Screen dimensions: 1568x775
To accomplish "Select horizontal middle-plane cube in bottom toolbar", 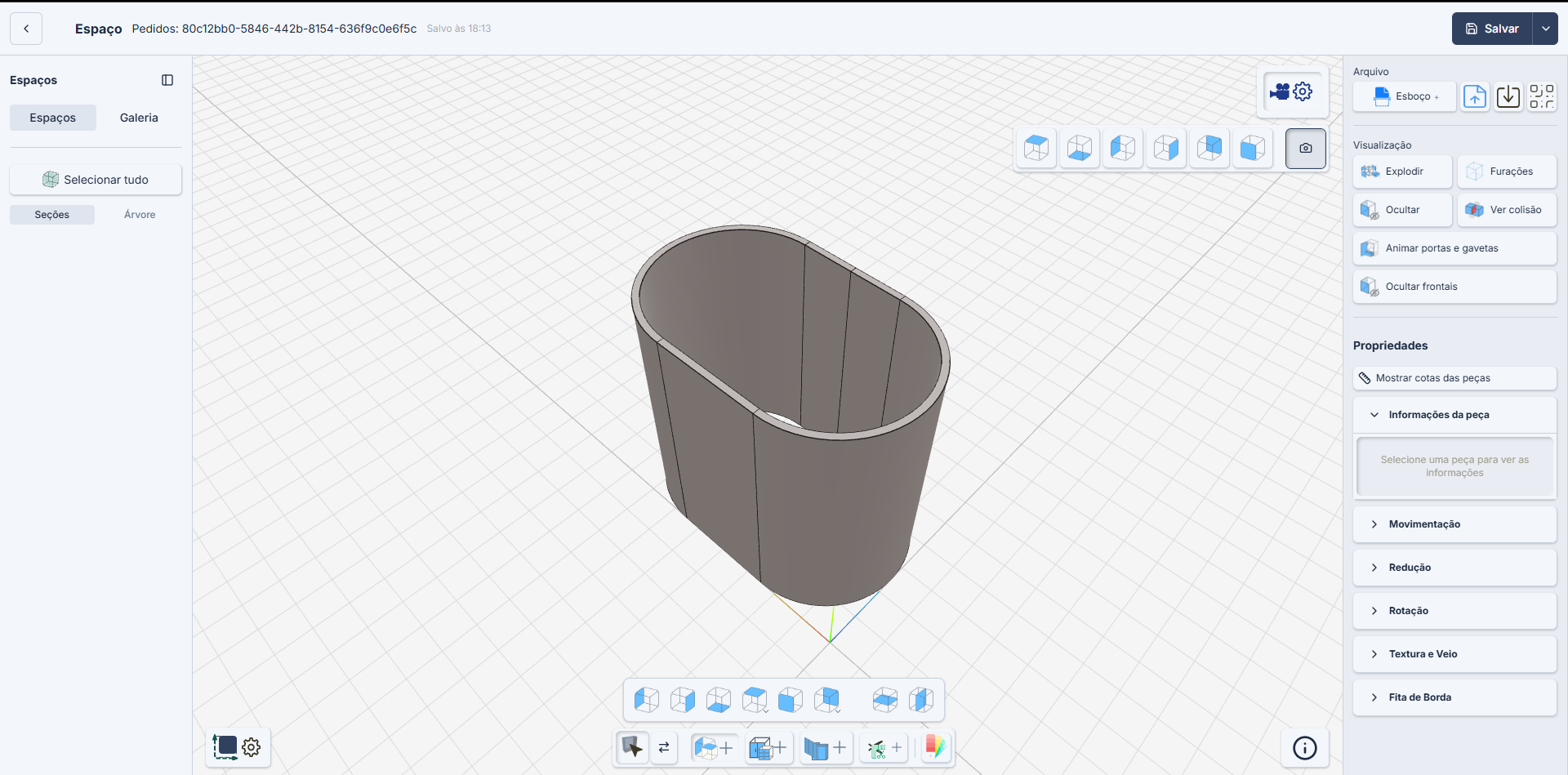I will point(885,700).
